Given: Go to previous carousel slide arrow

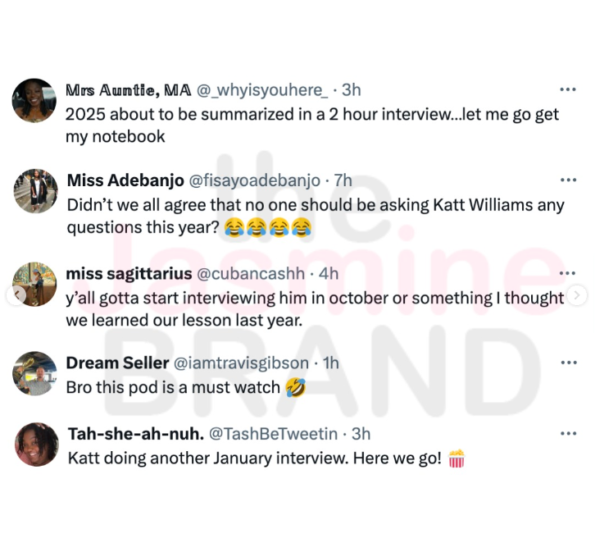Looking at the screenshot, I should point(16,295).
